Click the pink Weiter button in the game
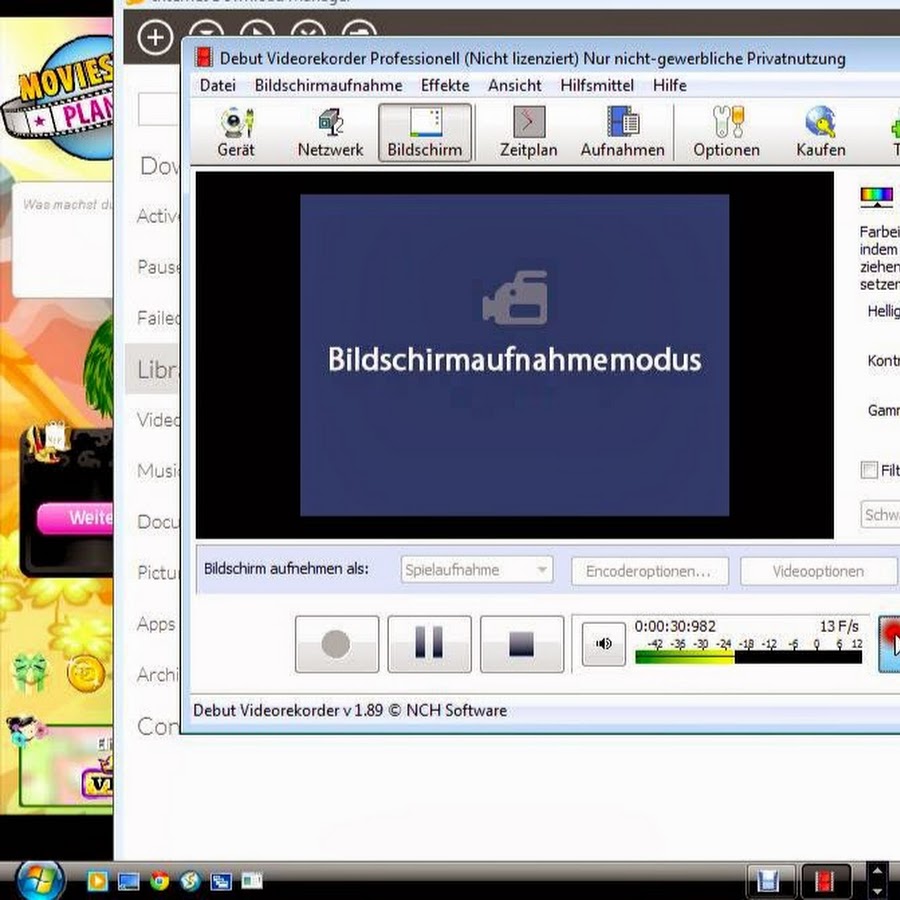Viewport: 900px width, 900px height. (75, 518)
